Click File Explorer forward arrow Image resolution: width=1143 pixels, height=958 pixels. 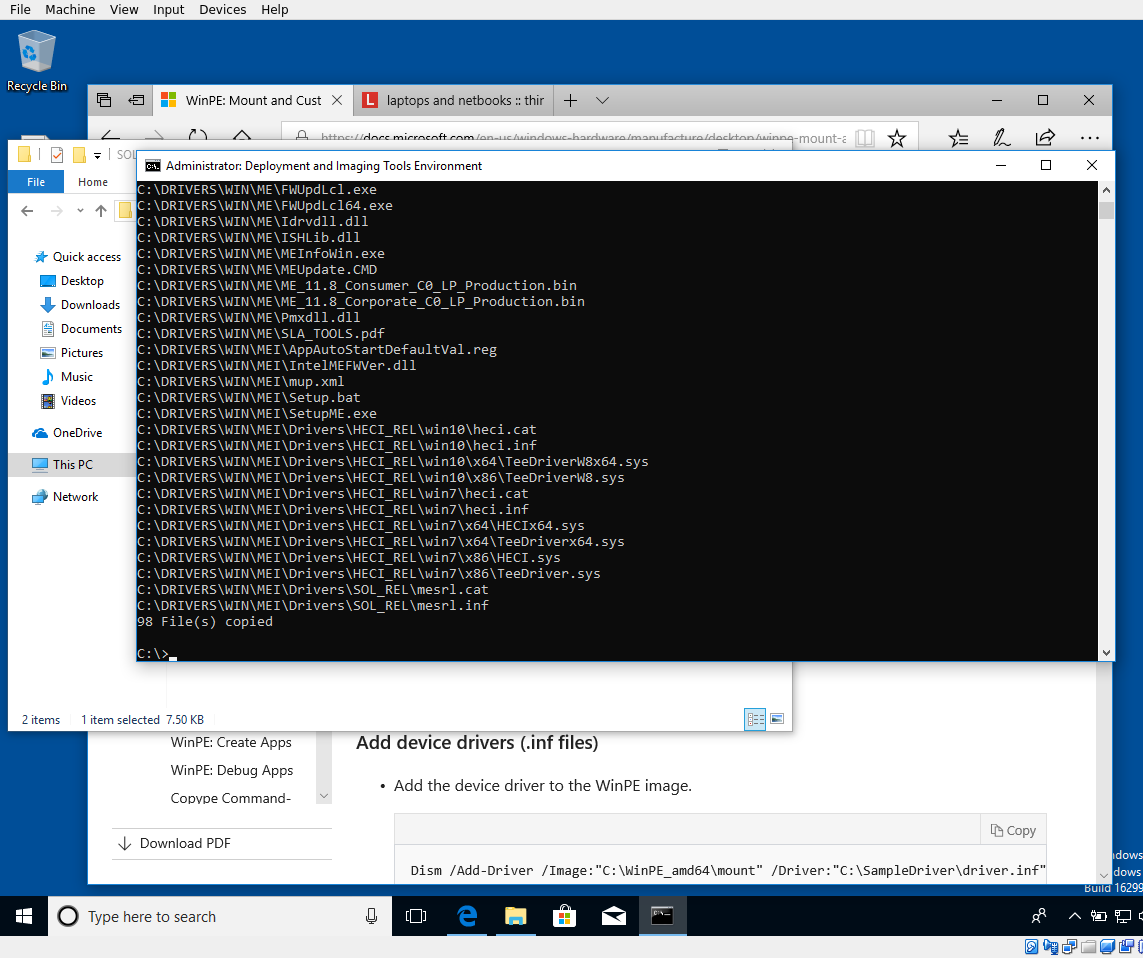(x=56, y=211)
